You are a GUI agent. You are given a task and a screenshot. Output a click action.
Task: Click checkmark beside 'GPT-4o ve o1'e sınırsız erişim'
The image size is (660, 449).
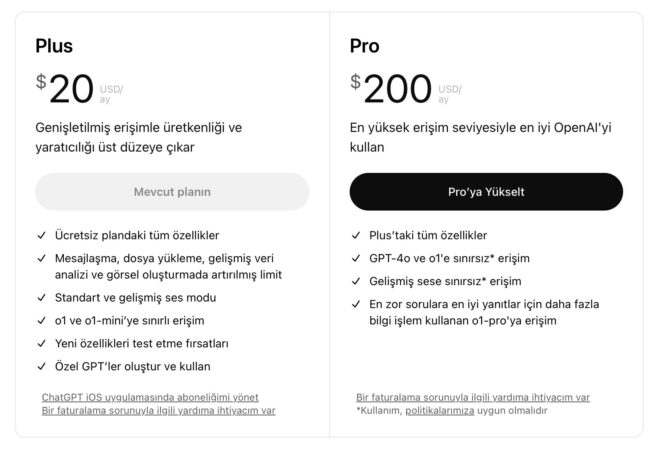tap(356, 258)
